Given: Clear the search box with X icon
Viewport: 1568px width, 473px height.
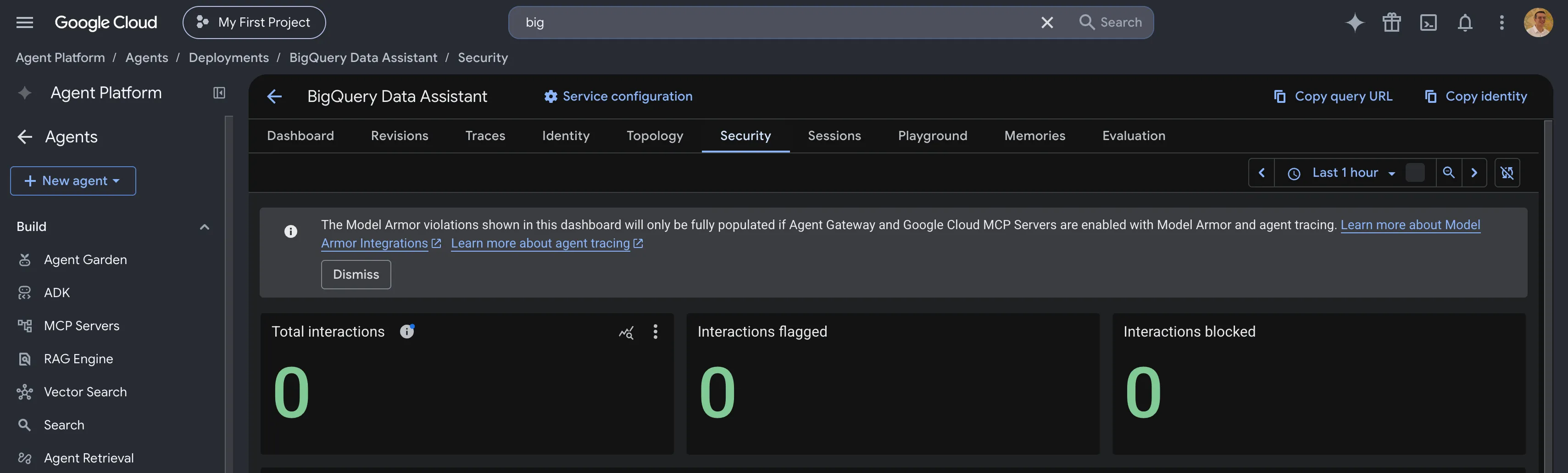Looking at the screenshot, I should pyautogui.click(x=1047, y=23).
